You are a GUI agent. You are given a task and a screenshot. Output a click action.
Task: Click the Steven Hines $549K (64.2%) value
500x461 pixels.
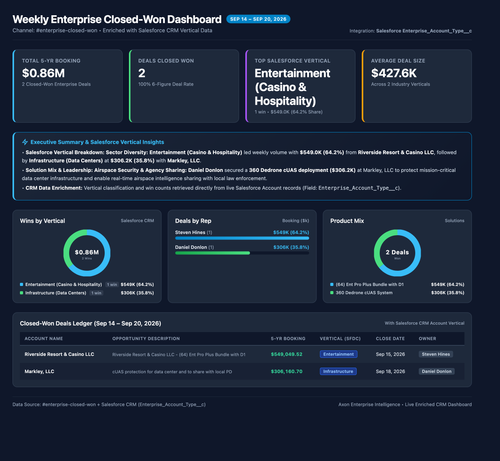tap(291, 232)
